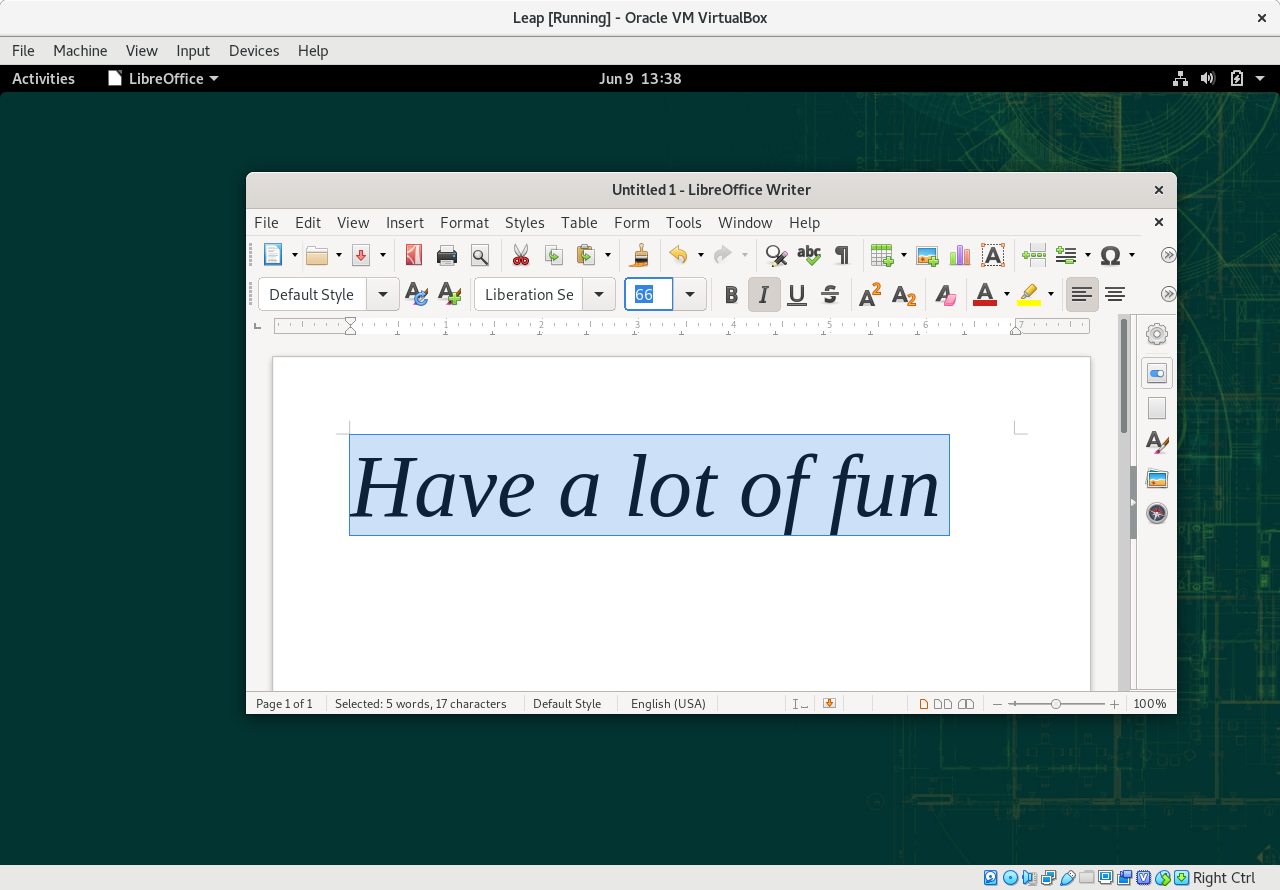Click the Export as PDF icon

(x=413, y=256)
